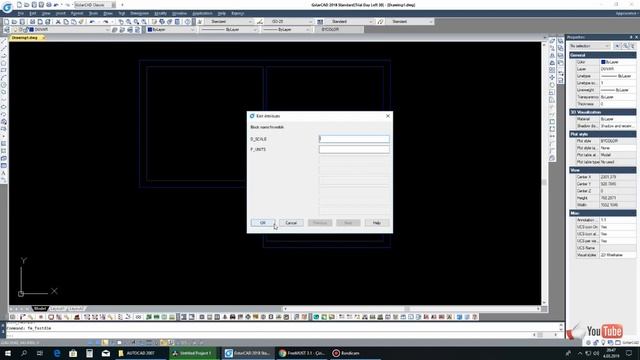Click the drawing area horizontal scrollbar
640x360 pixels.
411,309
